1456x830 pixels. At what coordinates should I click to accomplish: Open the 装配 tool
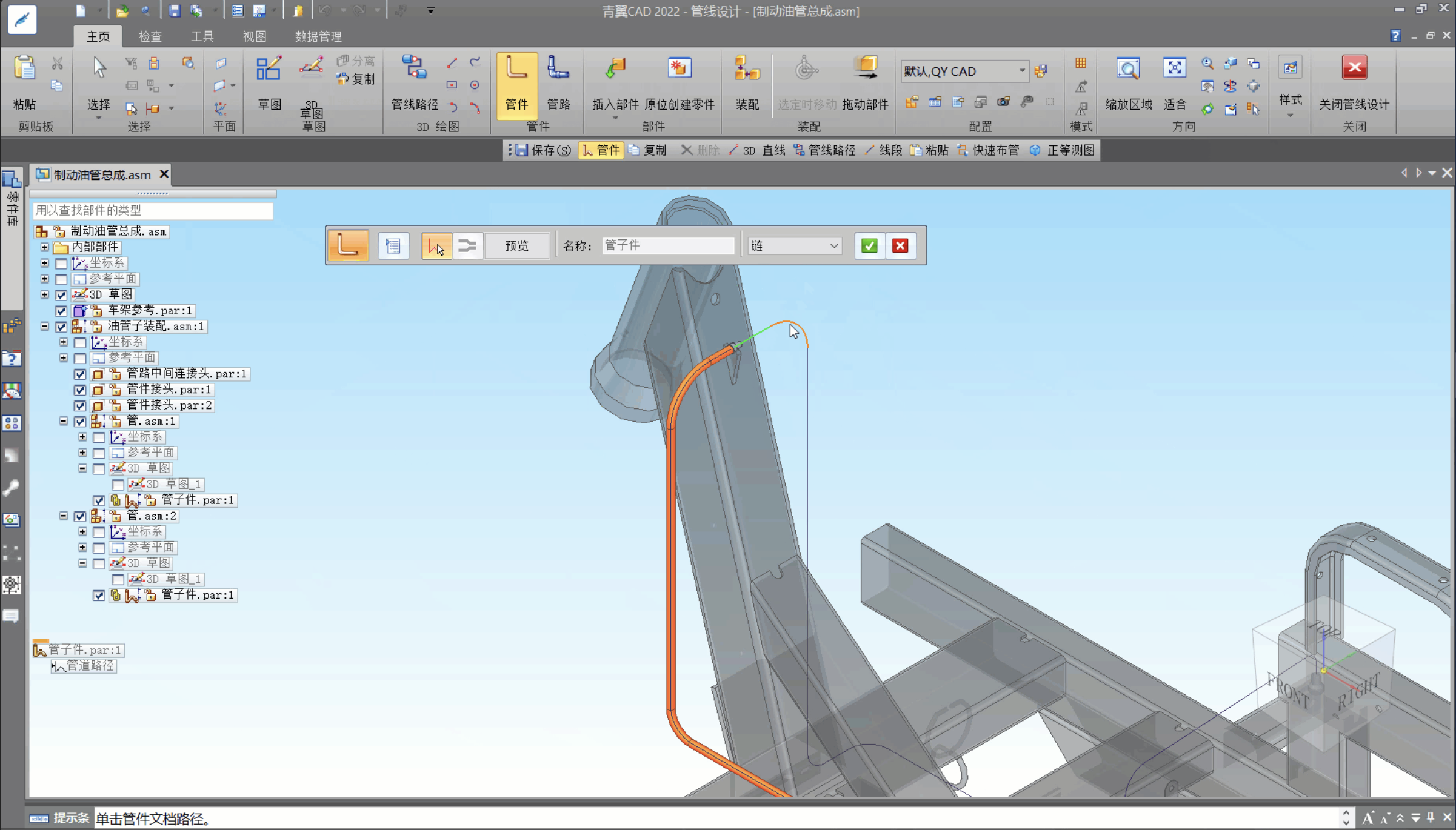pos(747,84)
